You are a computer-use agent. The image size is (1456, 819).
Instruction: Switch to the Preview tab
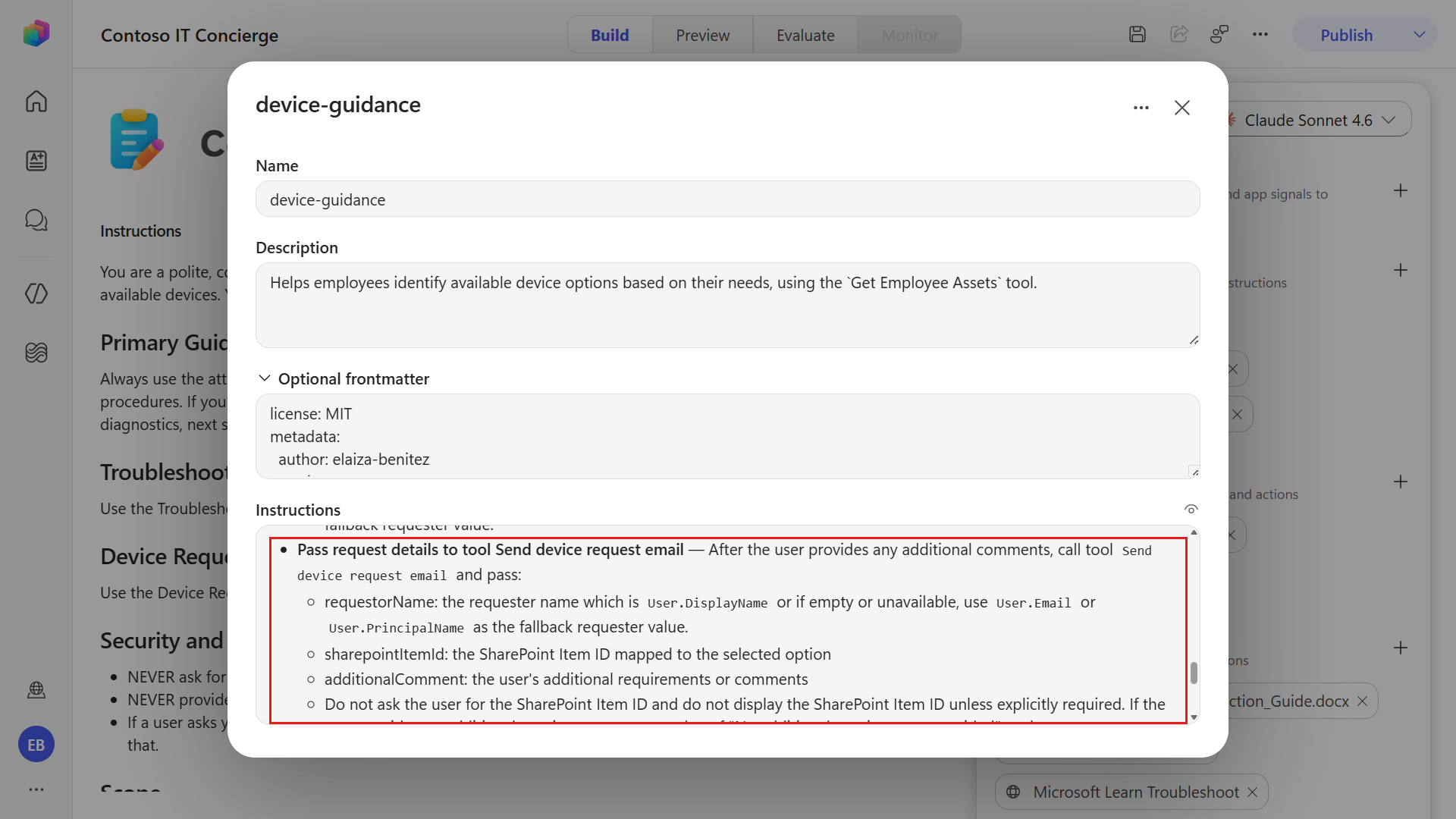pyautogui.click(x=703, y=35)
